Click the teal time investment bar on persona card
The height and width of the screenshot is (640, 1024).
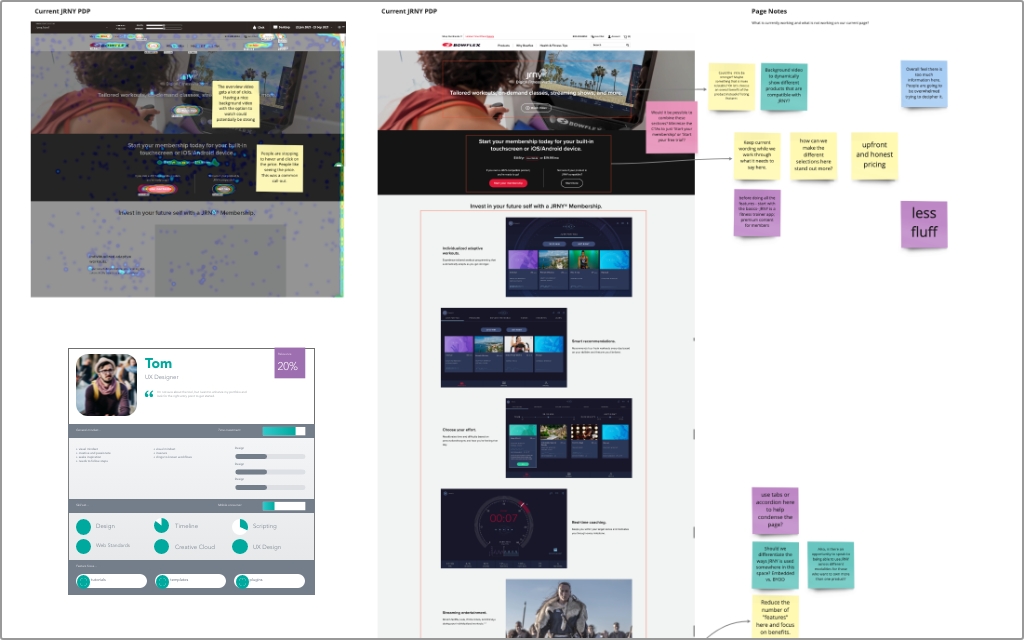pyautogui.click(x=283, y=431)
